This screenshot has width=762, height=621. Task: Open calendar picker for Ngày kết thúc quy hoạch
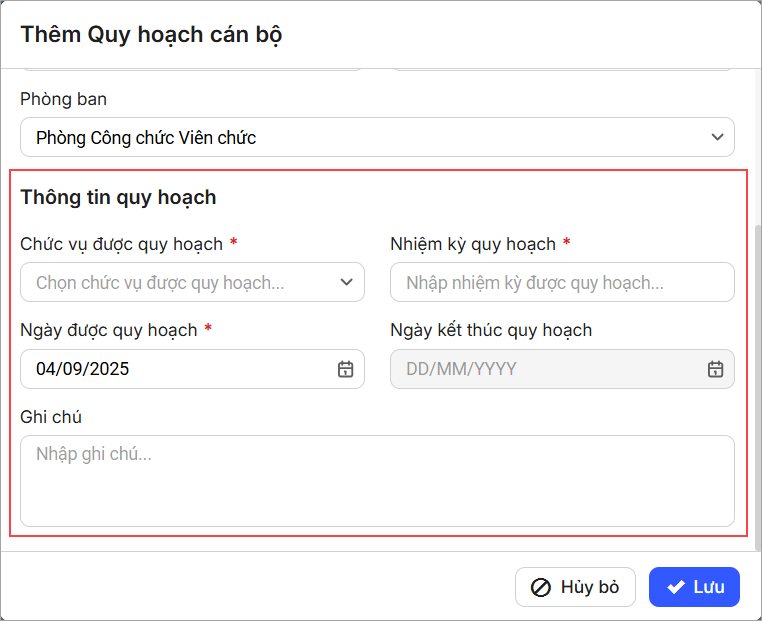click(715, 369)
